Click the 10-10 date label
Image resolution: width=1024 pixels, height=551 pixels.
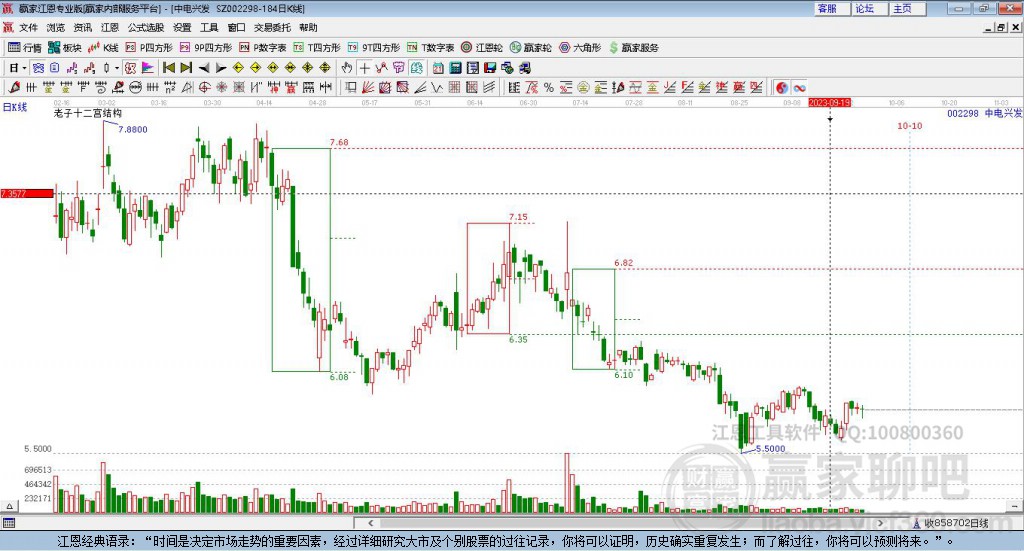910,126
